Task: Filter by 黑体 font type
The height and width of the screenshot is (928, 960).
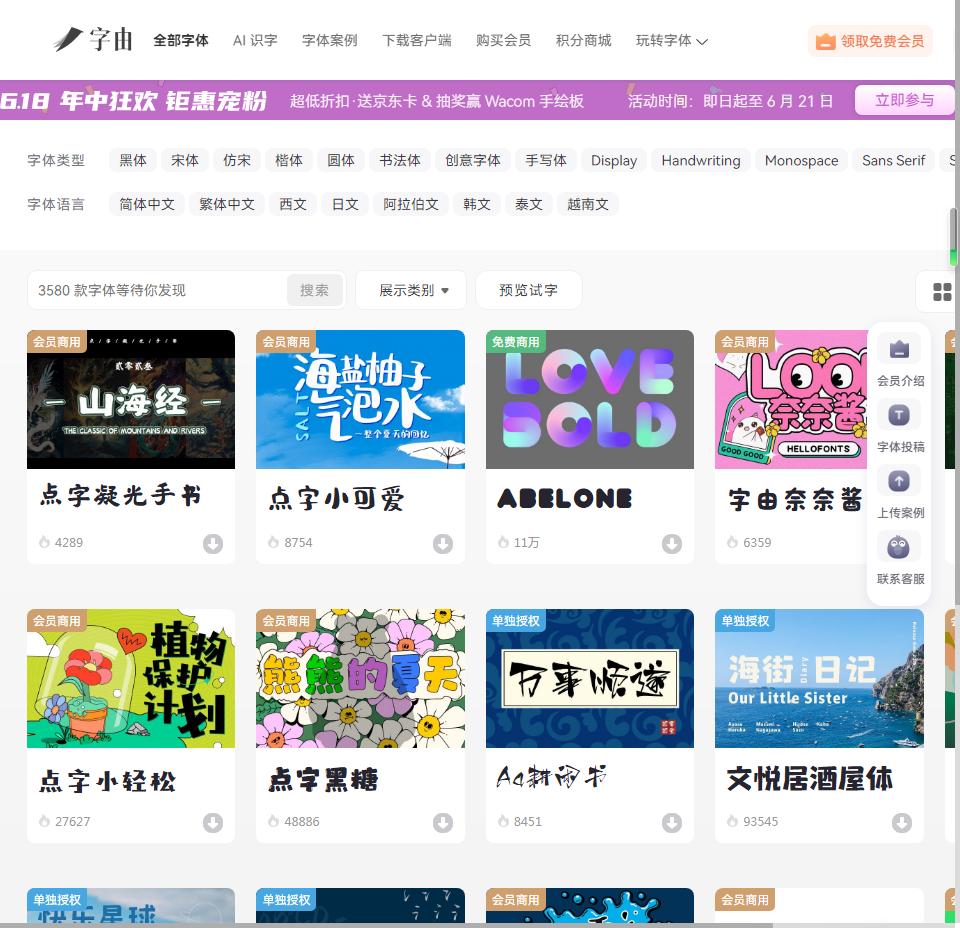Action: pyautogui.click(x=133, y=160)
